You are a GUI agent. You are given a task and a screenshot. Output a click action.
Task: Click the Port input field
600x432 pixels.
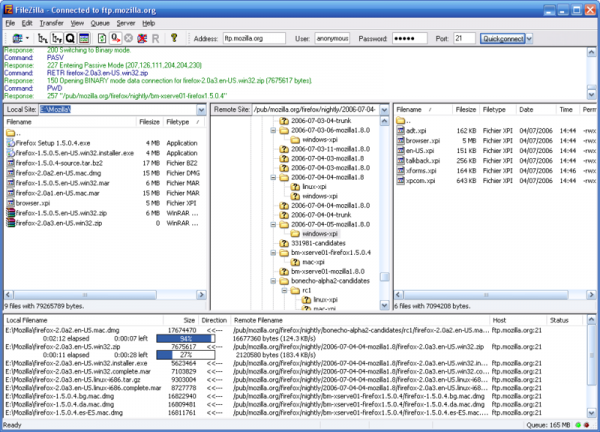point(464,39)
